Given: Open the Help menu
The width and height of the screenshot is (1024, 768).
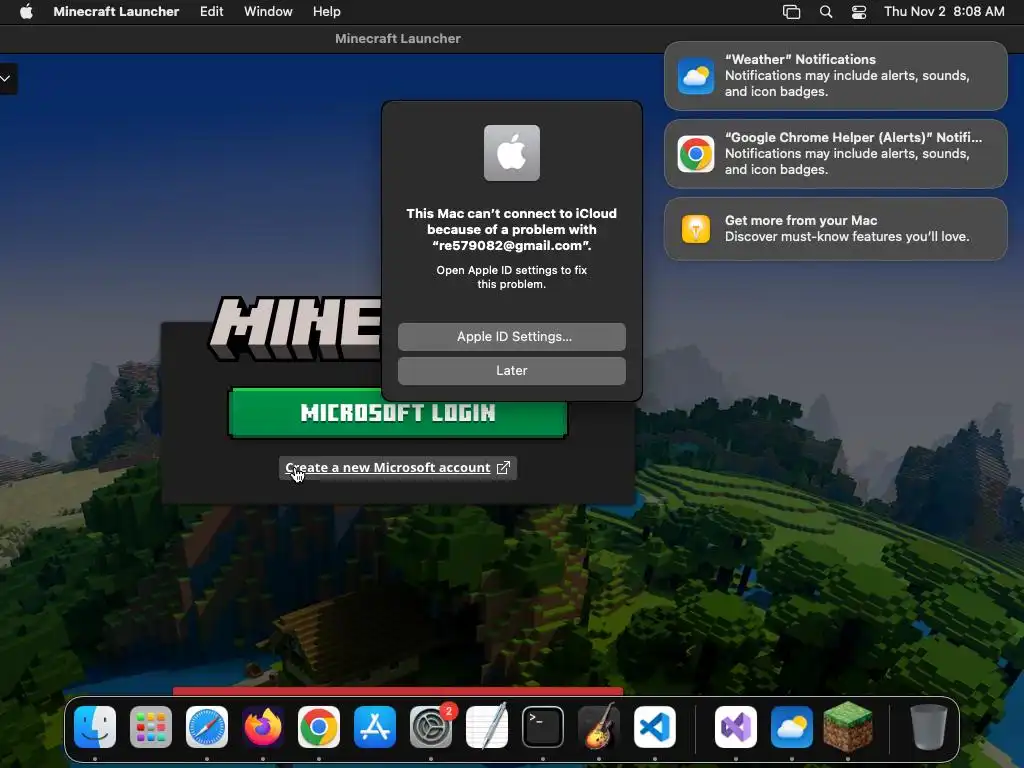Looking at the screenshot, I should coord(327,11).
